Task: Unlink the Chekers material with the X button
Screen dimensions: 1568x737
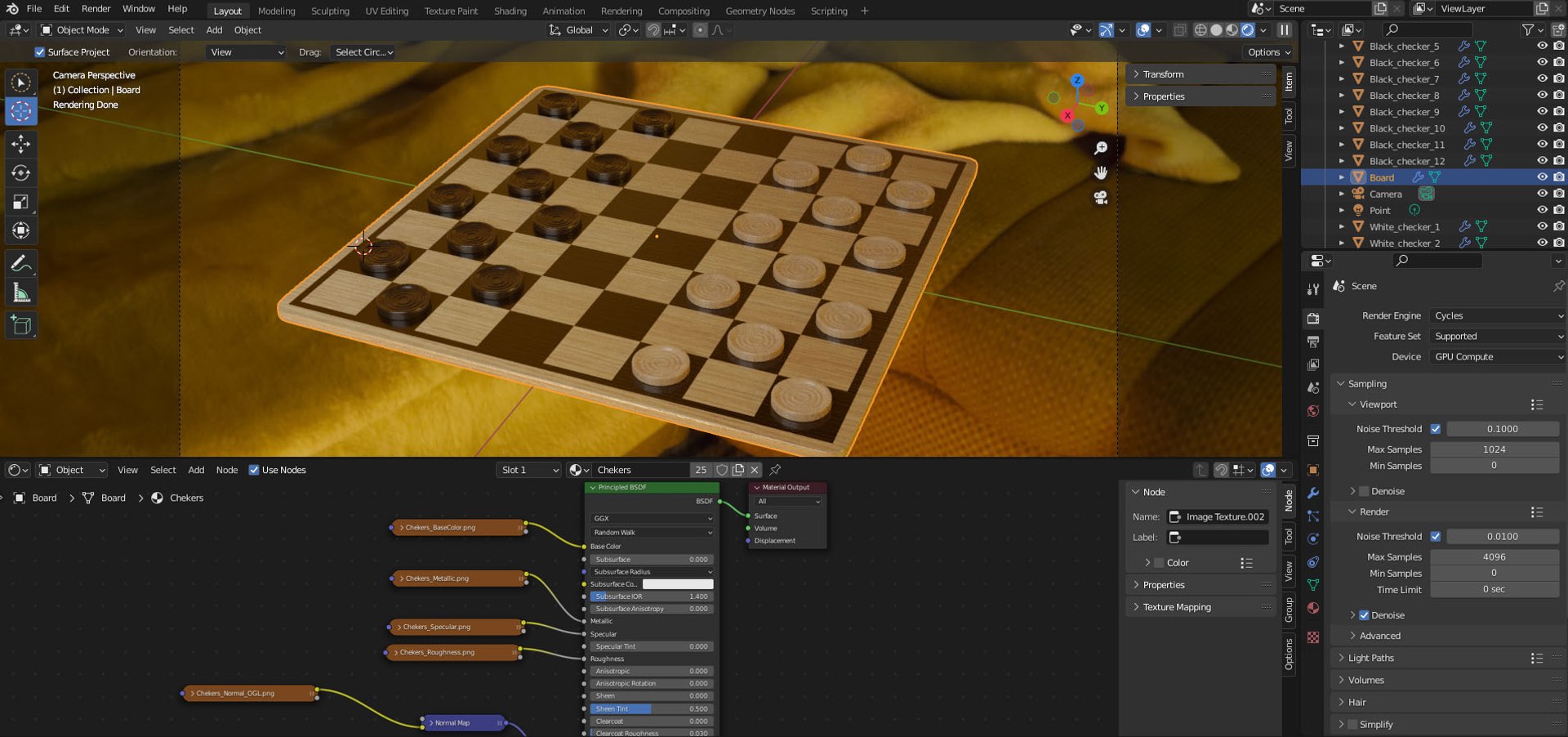Action: click(755, 470)
